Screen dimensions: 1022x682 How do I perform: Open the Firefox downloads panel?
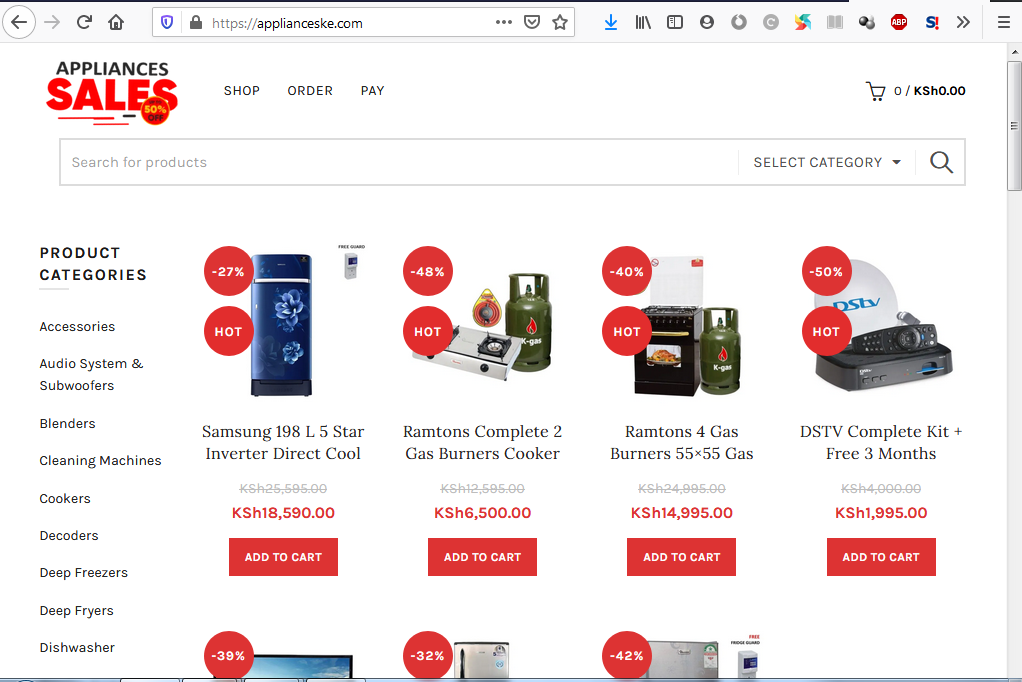coord(611,22)
